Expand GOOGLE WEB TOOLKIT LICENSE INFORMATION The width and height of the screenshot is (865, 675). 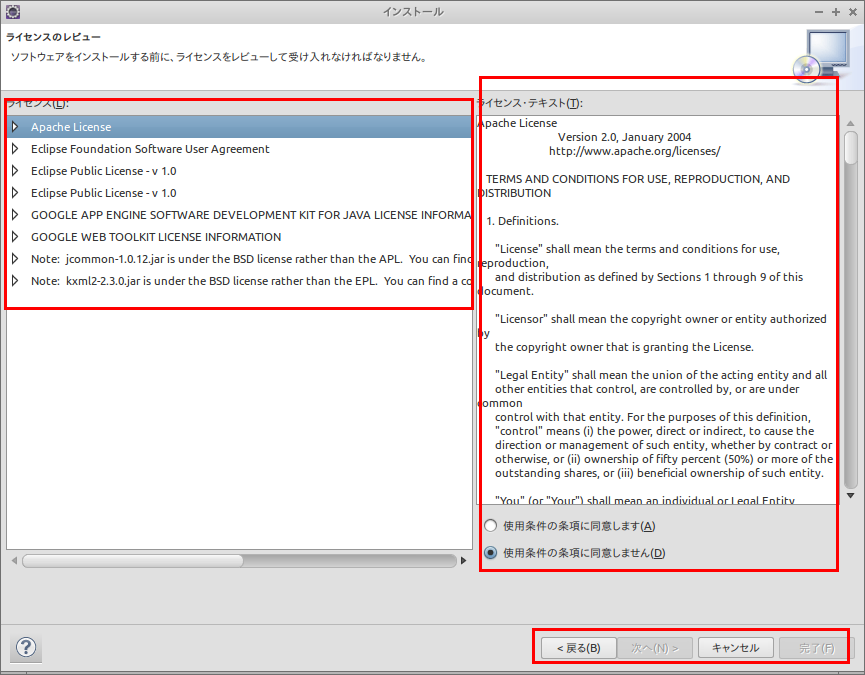point(15,237)
